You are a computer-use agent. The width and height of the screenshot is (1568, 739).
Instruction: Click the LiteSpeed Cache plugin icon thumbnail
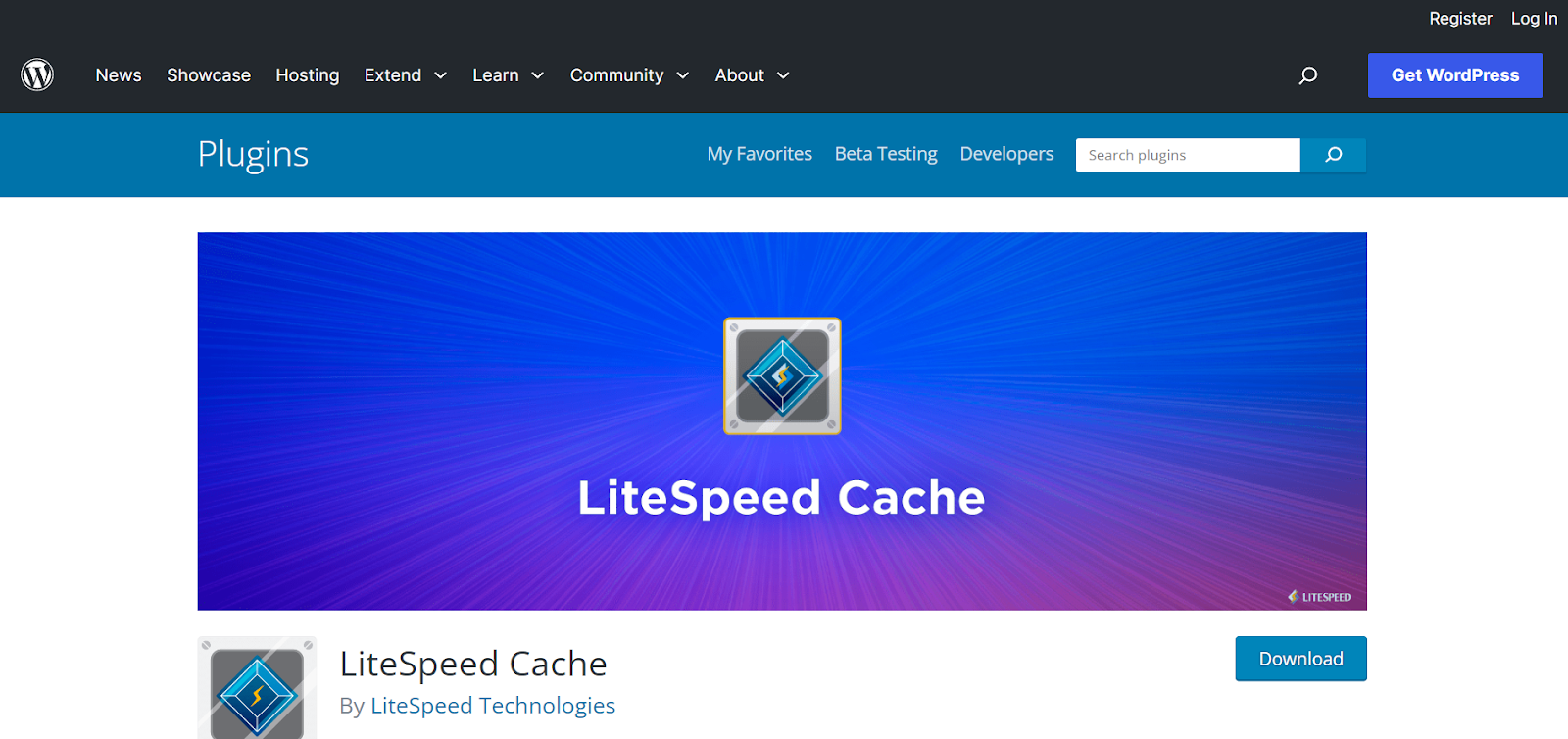coord(257,688)
